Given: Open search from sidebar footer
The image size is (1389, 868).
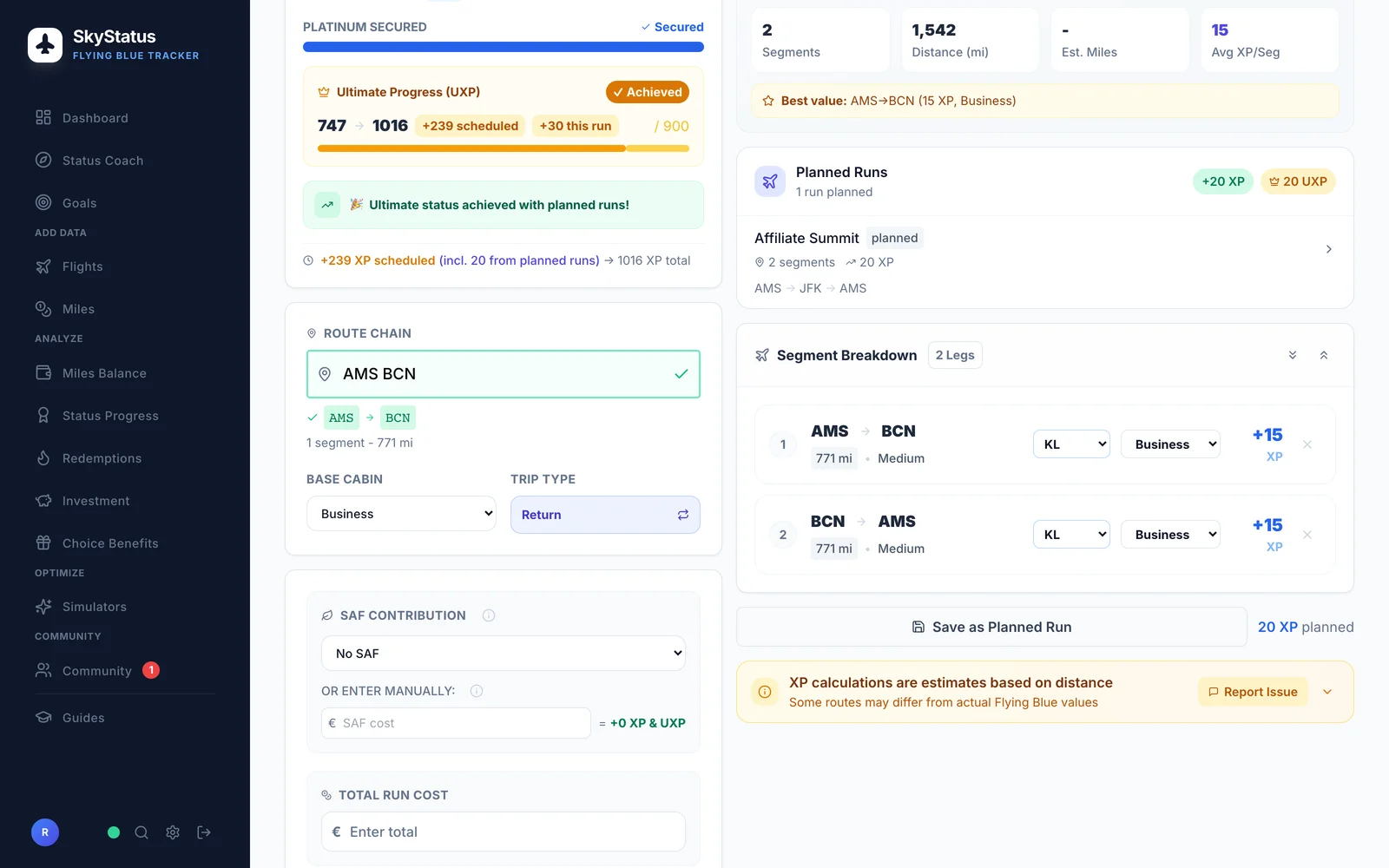Looking at the screenshot, I should [x=142, y=832].
